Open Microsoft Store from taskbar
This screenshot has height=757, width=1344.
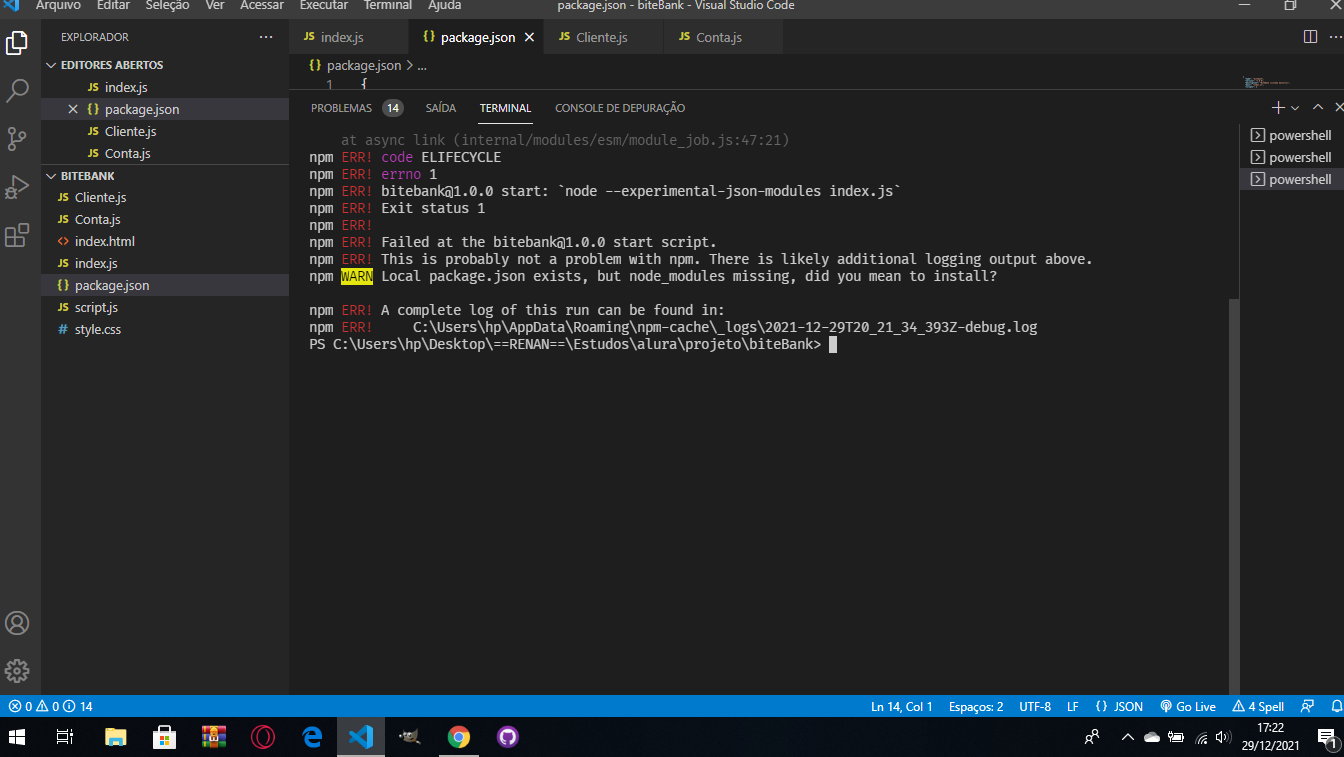165,737
